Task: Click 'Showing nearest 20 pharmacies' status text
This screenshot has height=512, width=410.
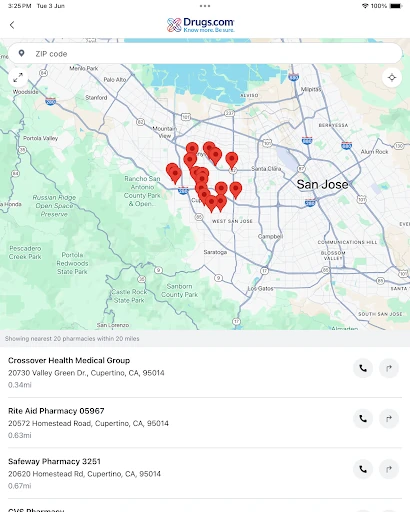Action: pos(72,339)
